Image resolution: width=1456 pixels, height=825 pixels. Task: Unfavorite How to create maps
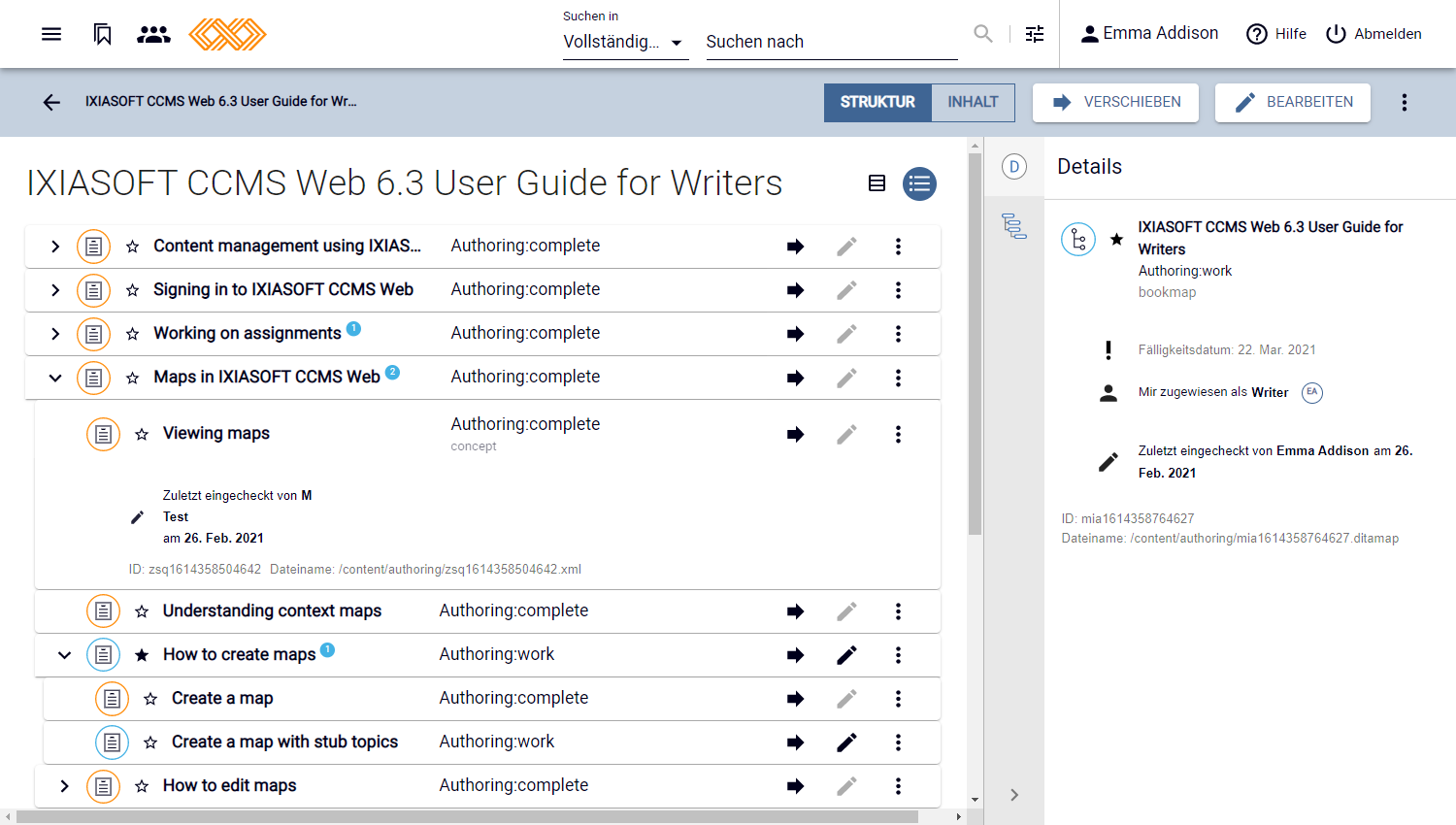[142, 655]
